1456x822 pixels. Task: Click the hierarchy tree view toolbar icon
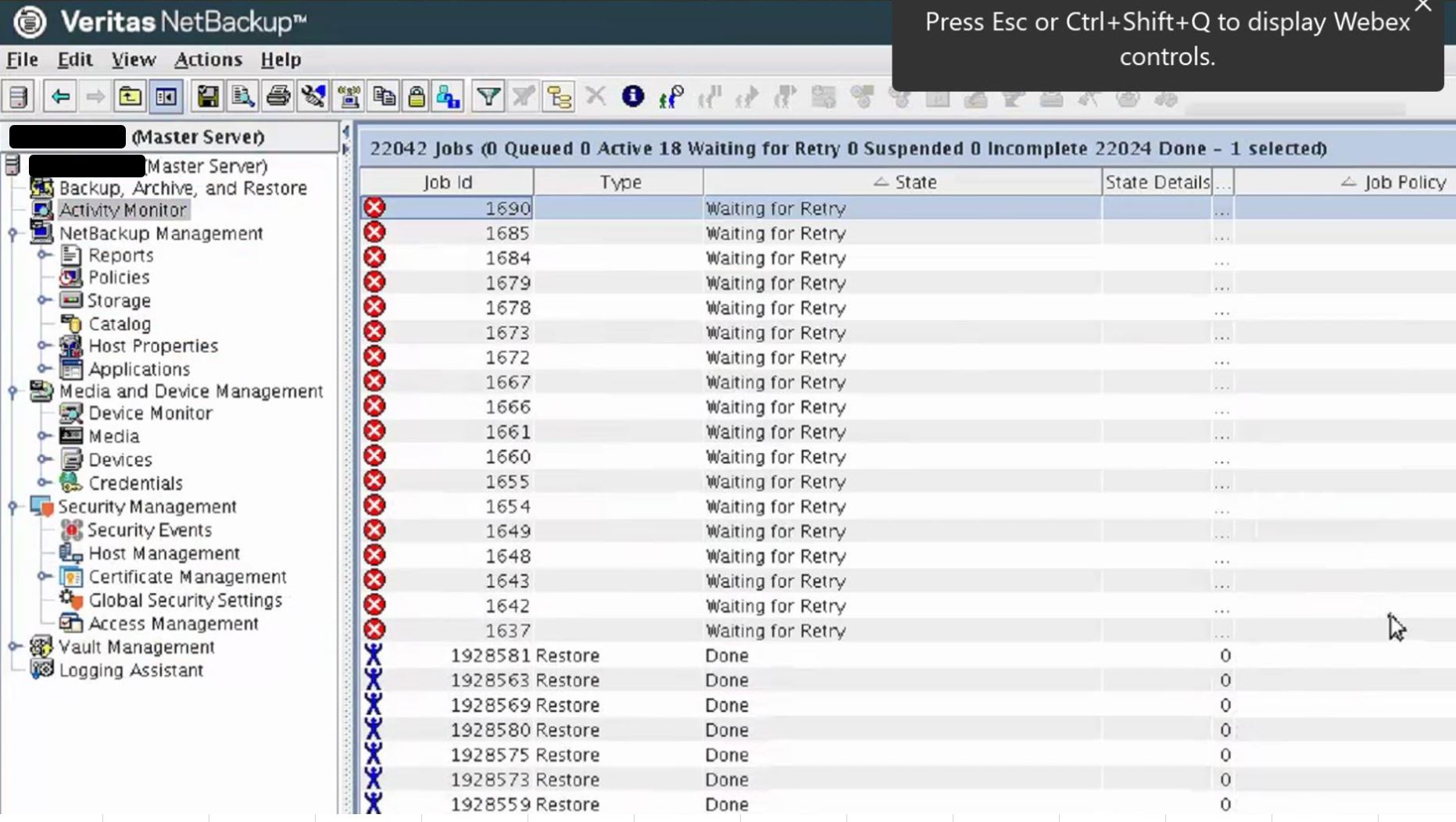560,97
